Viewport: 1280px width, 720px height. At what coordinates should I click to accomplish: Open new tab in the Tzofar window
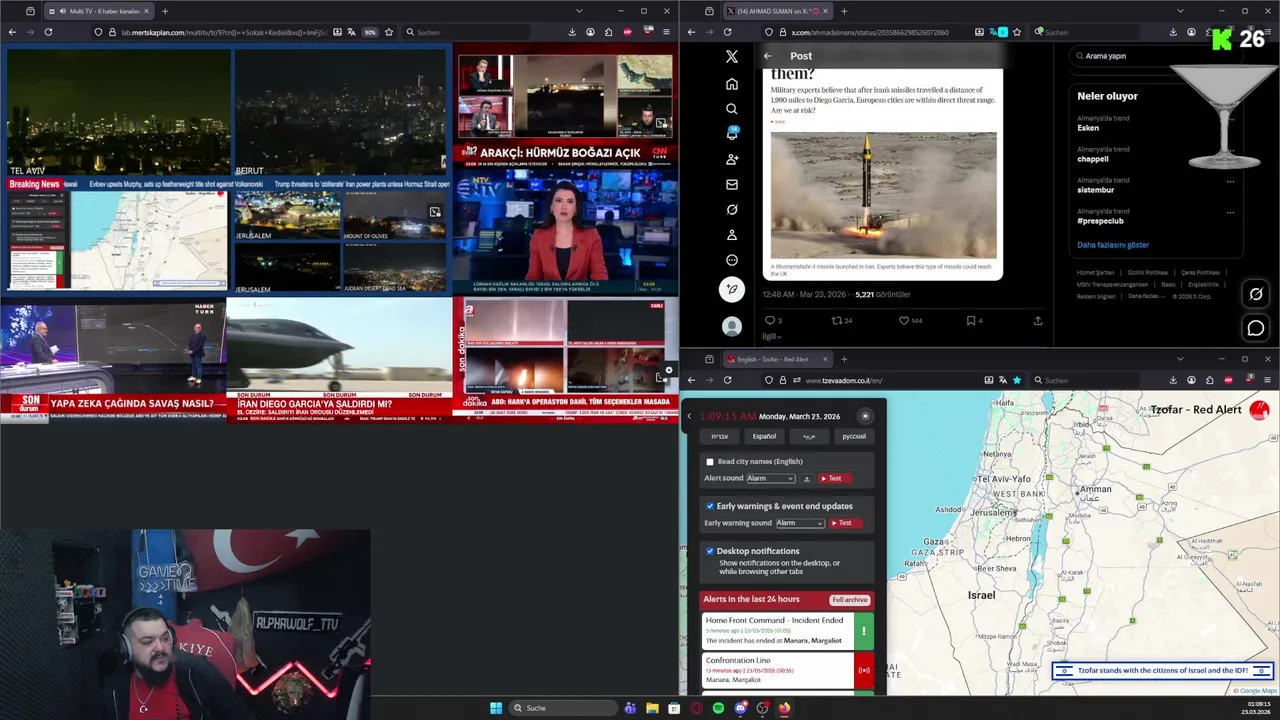tap(844, 359)
